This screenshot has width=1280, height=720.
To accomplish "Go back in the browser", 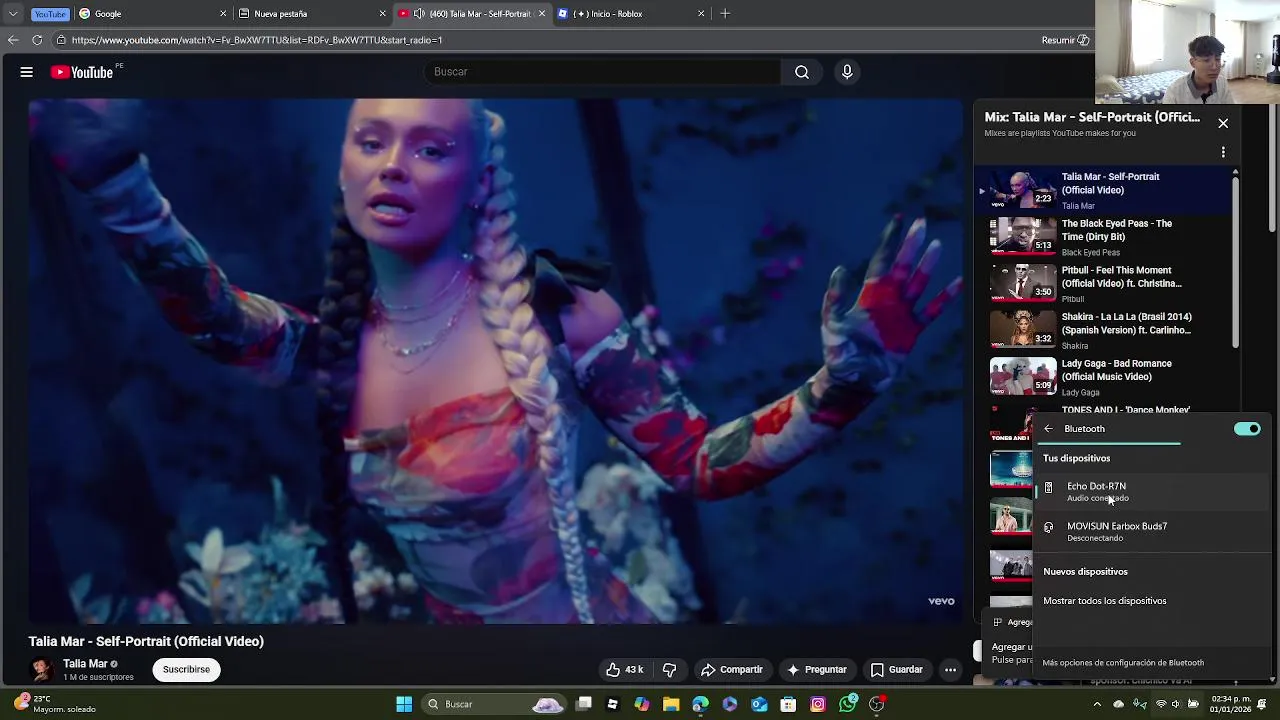I will coord(13,40).
